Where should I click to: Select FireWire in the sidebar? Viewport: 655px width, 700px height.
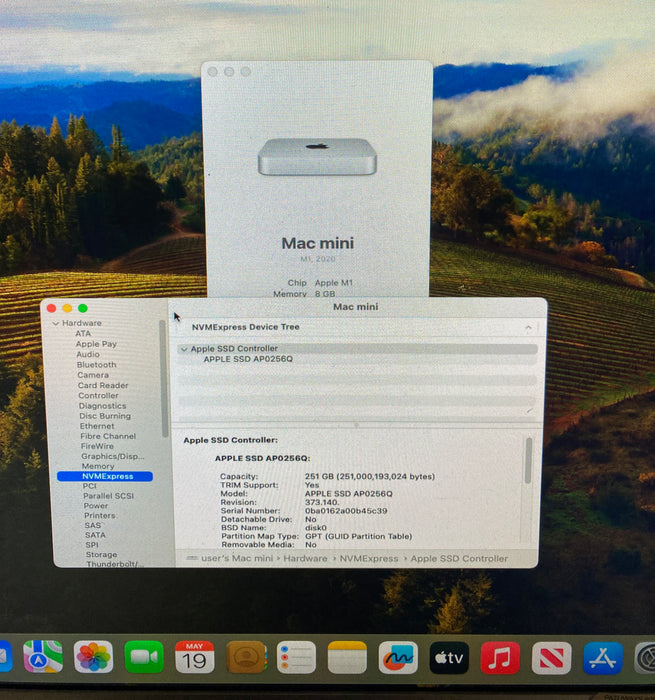97,446
